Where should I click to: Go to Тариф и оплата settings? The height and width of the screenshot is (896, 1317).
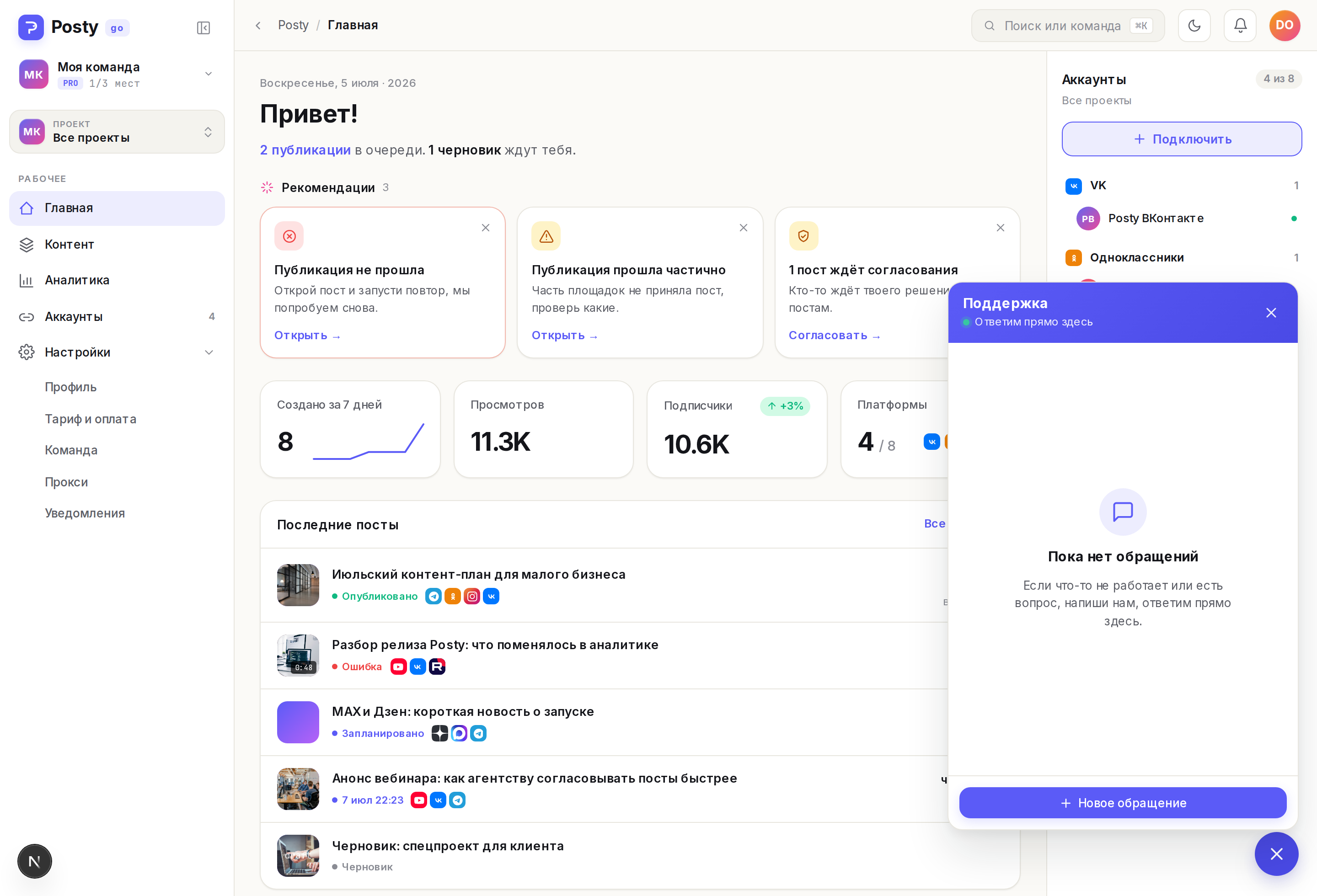(x=91, y=419)
